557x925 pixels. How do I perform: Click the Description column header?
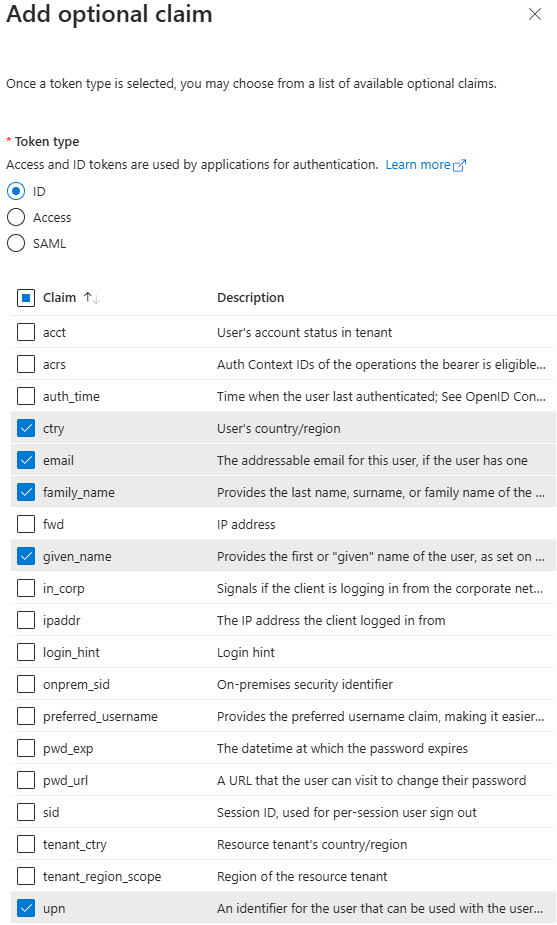point(250,298)
